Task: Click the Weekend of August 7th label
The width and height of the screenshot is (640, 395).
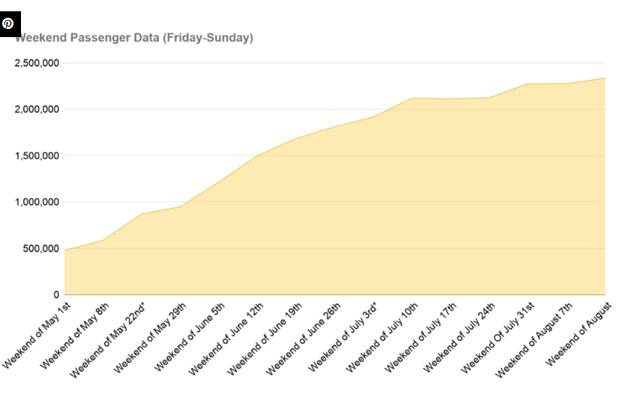Action: point(534,340)
